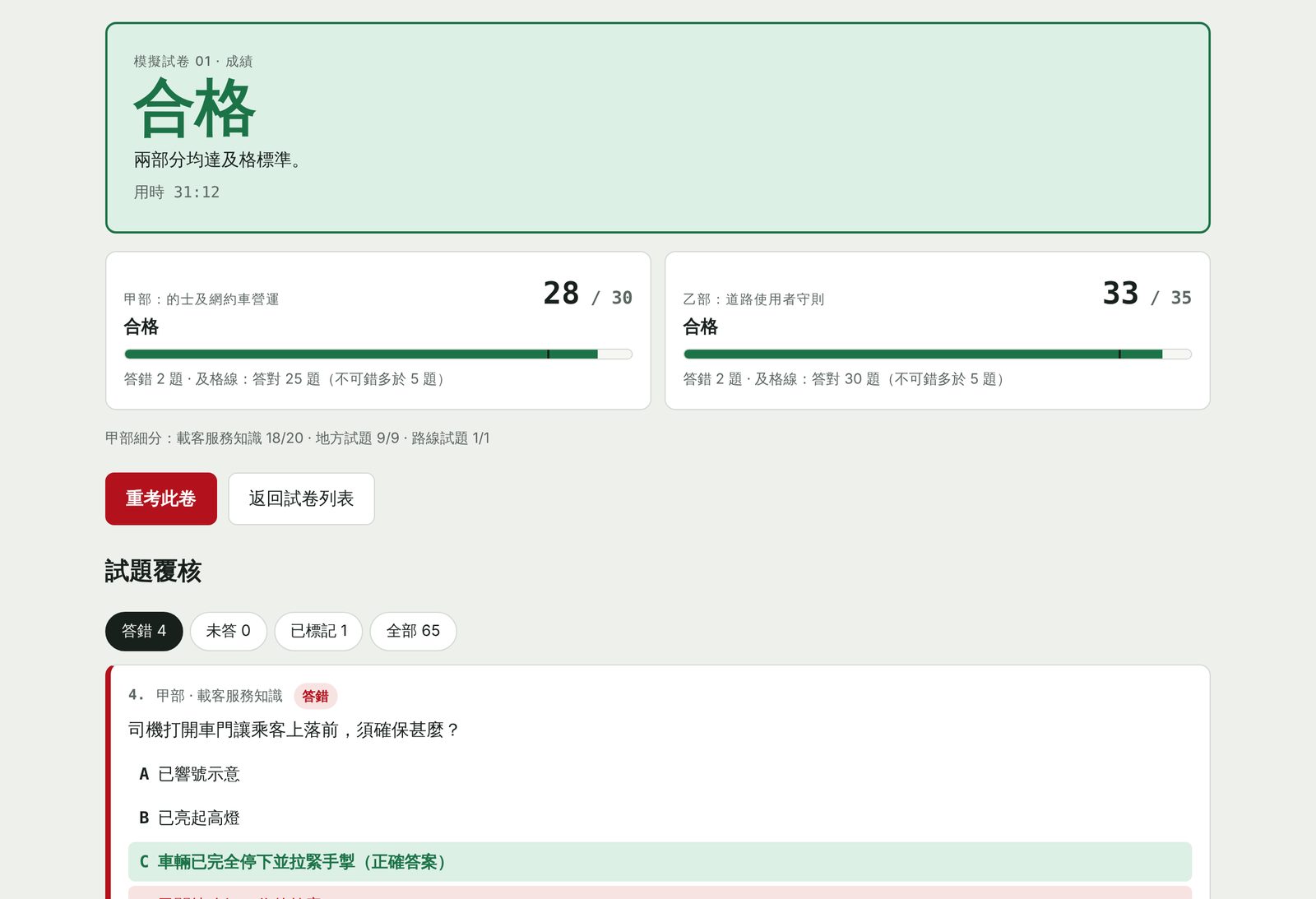Viewport: 1316px width, 899px height.
Task: Click the 甲部 score progress bar
Action: [x=378, y=355]
